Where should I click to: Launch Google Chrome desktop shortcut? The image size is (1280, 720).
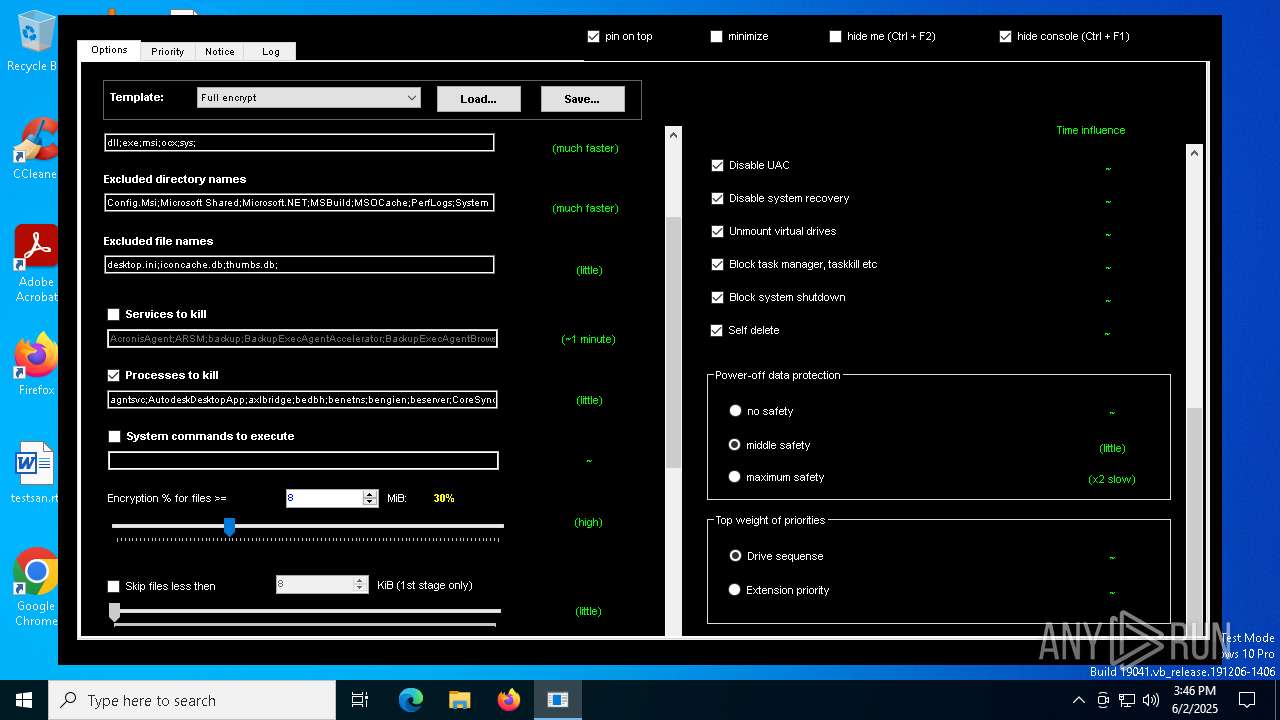[x=36, y=588]
